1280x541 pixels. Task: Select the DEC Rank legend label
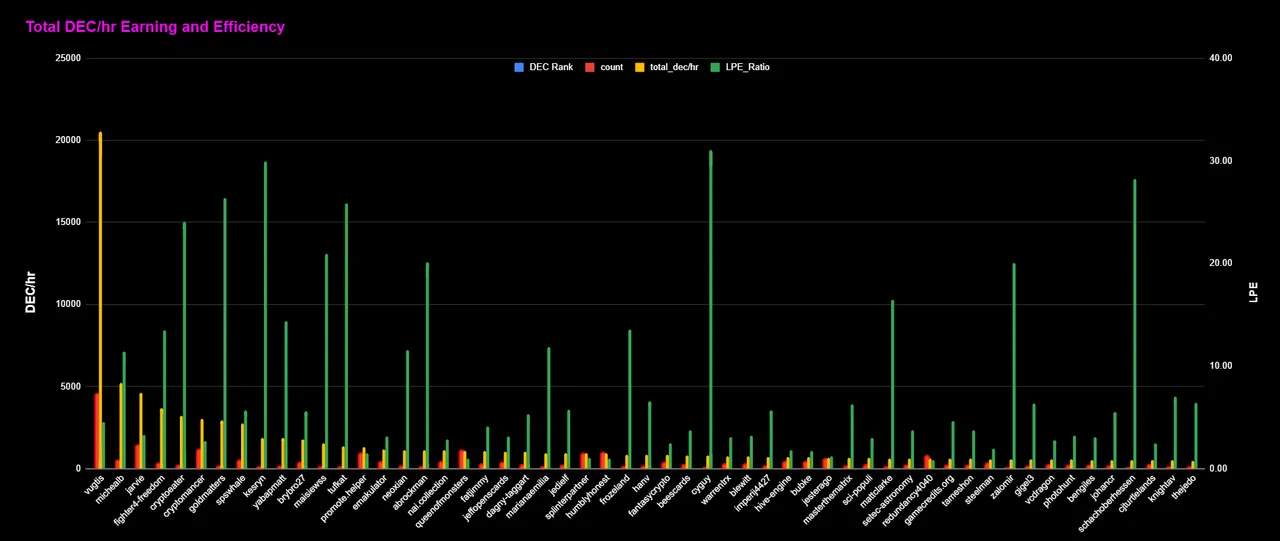(550, 67)
